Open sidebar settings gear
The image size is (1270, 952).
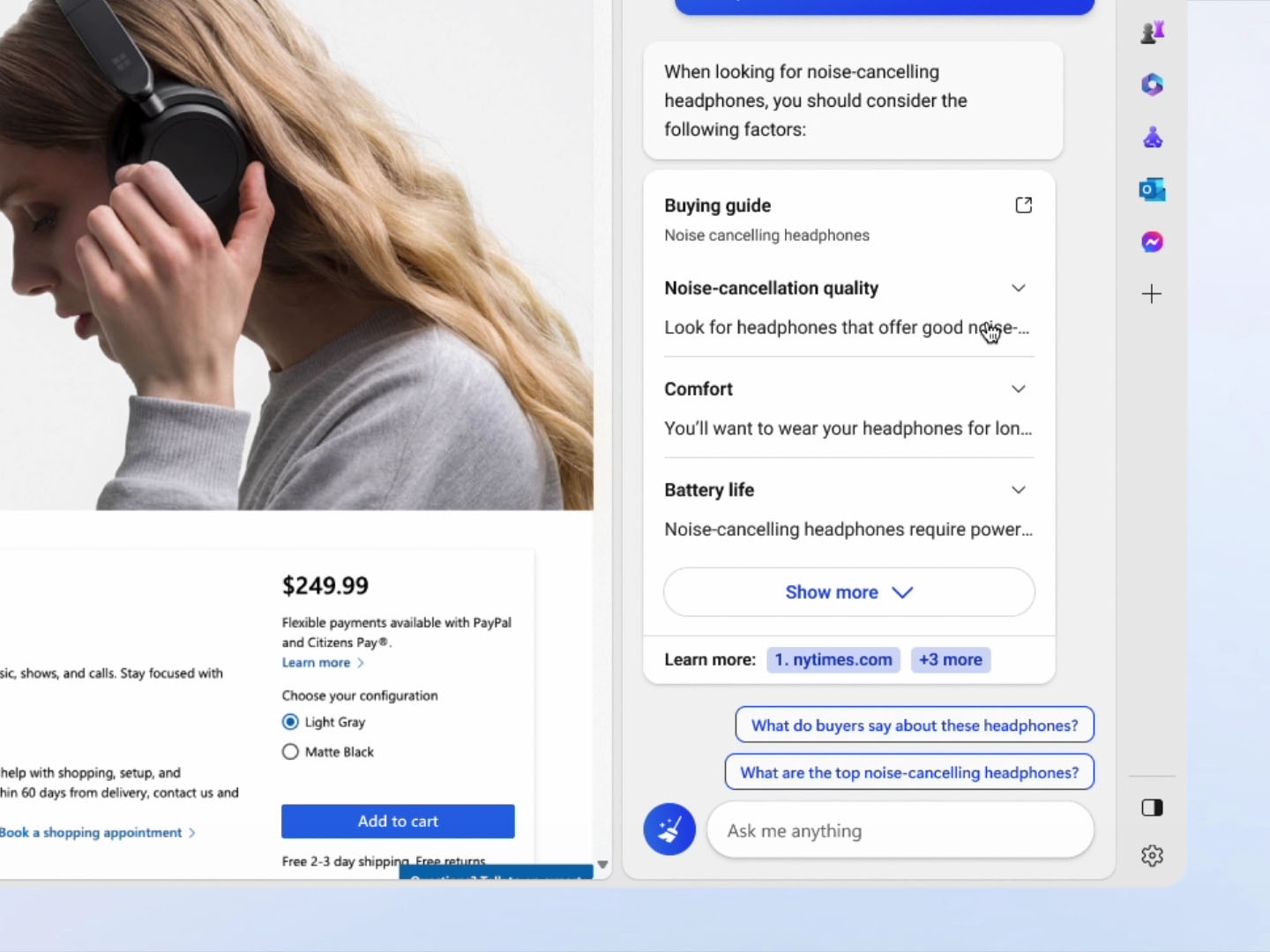(1152, 855)
